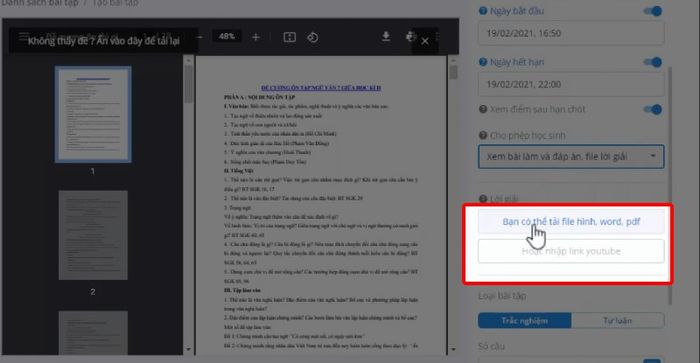This screenshot has height=363, width=700.
Task: Click help icon beside 'Lời giải'
Action: coord(483,199)
